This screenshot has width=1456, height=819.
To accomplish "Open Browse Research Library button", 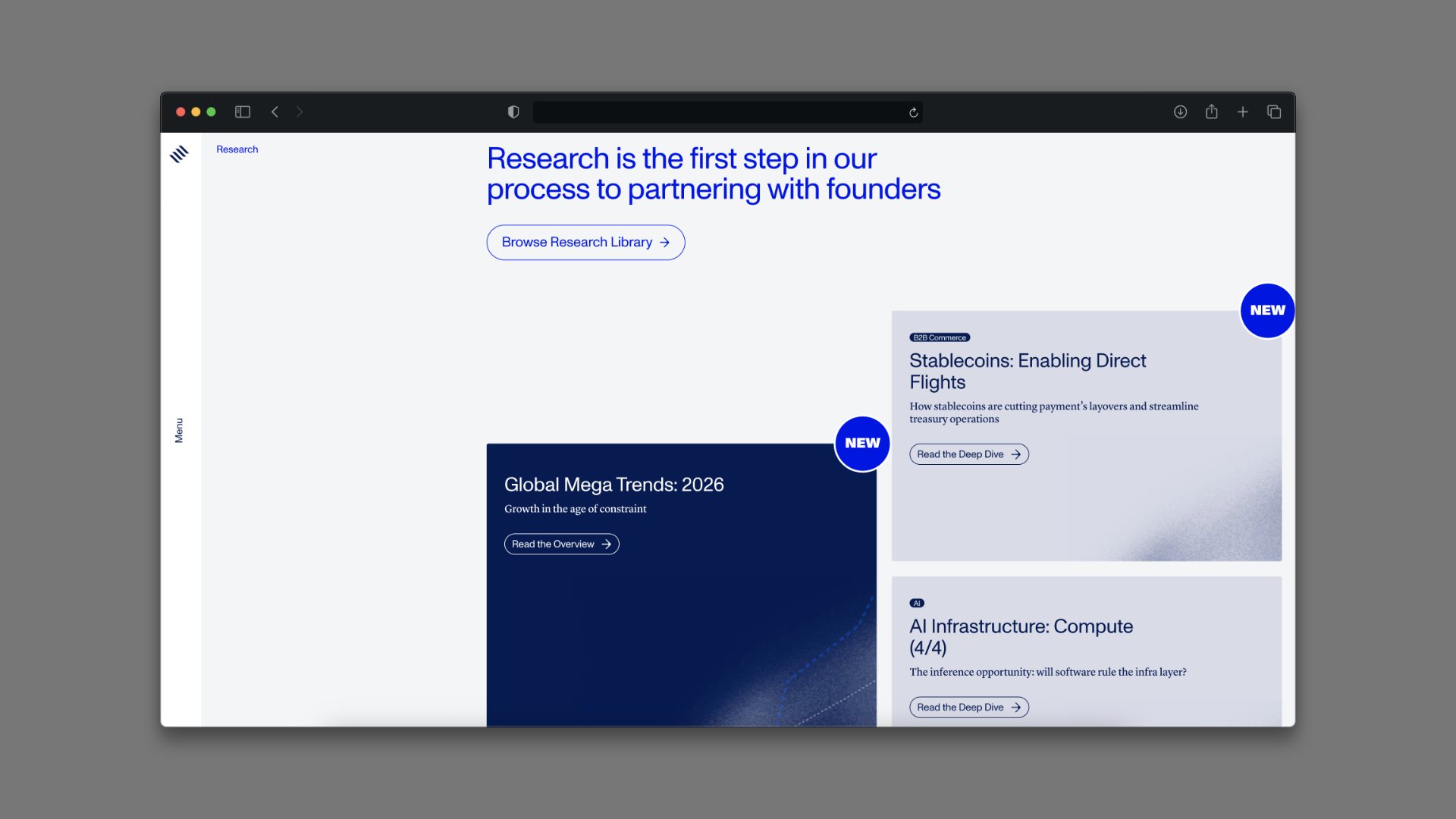I will (585, 243).
